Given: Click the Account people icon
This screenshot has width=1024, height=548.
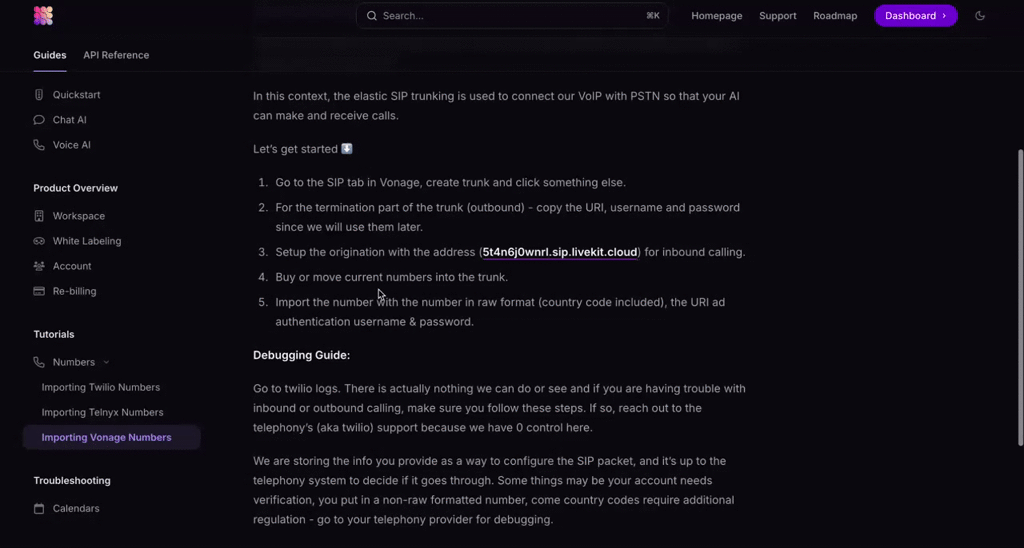Looking at the screenshot, I should point(39,266).
